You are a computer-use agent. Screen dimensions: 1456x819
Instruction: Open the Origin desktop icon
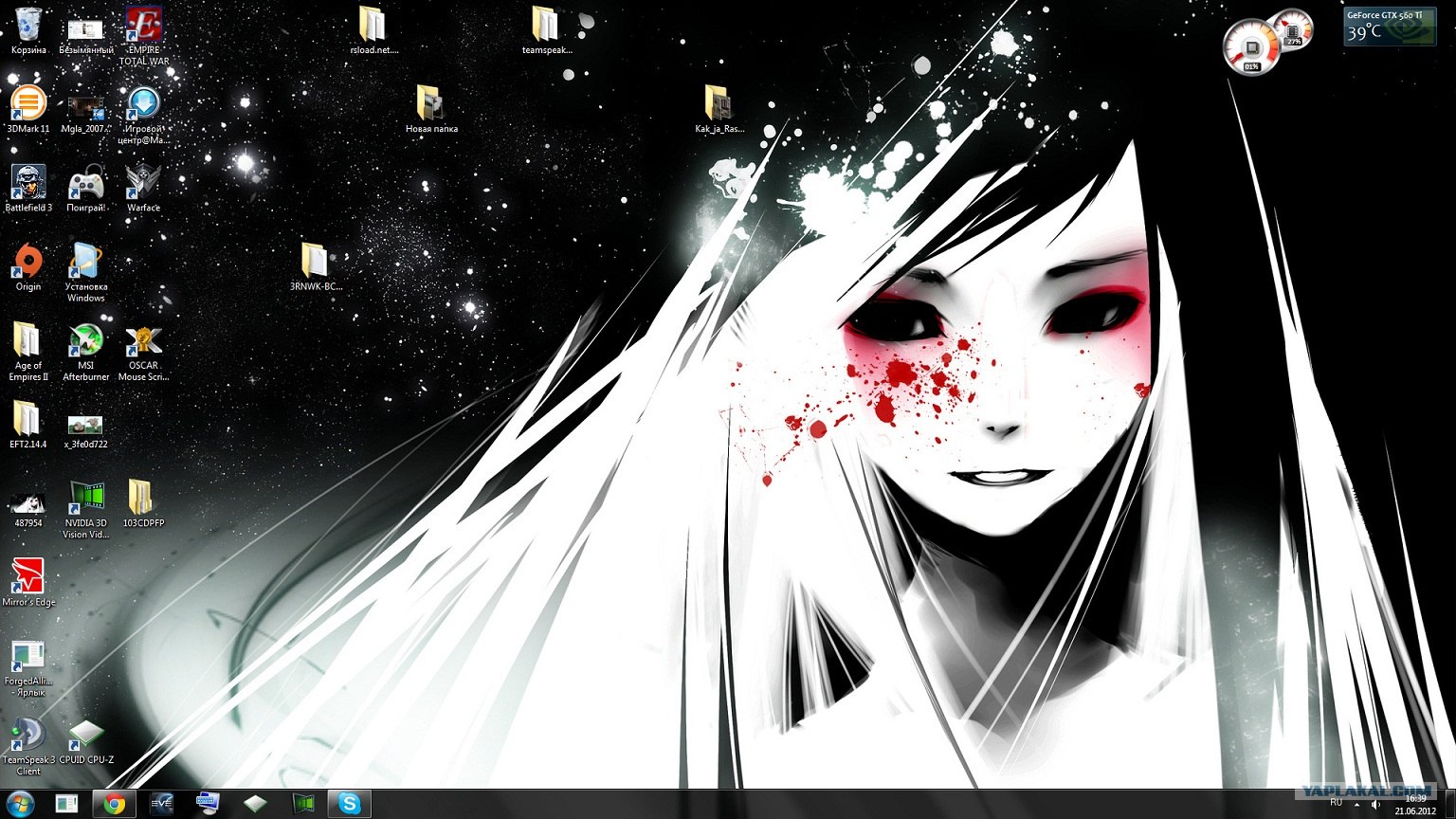pyautogui.click(x=28, y=262)
